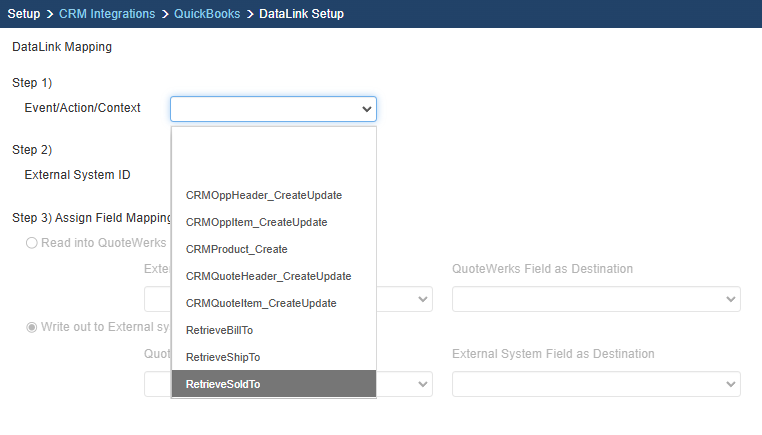
Task: Open source field dropdown under Write out option
Action: (x=404, y=384)
